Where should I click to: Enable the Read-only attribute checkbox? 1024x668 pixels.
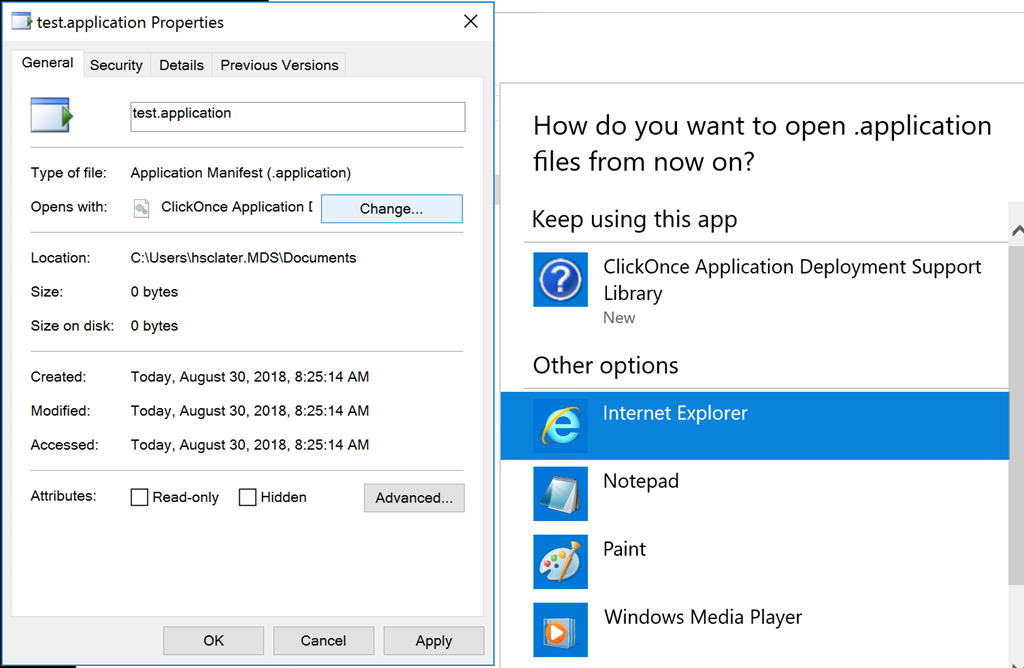point(140,497)
